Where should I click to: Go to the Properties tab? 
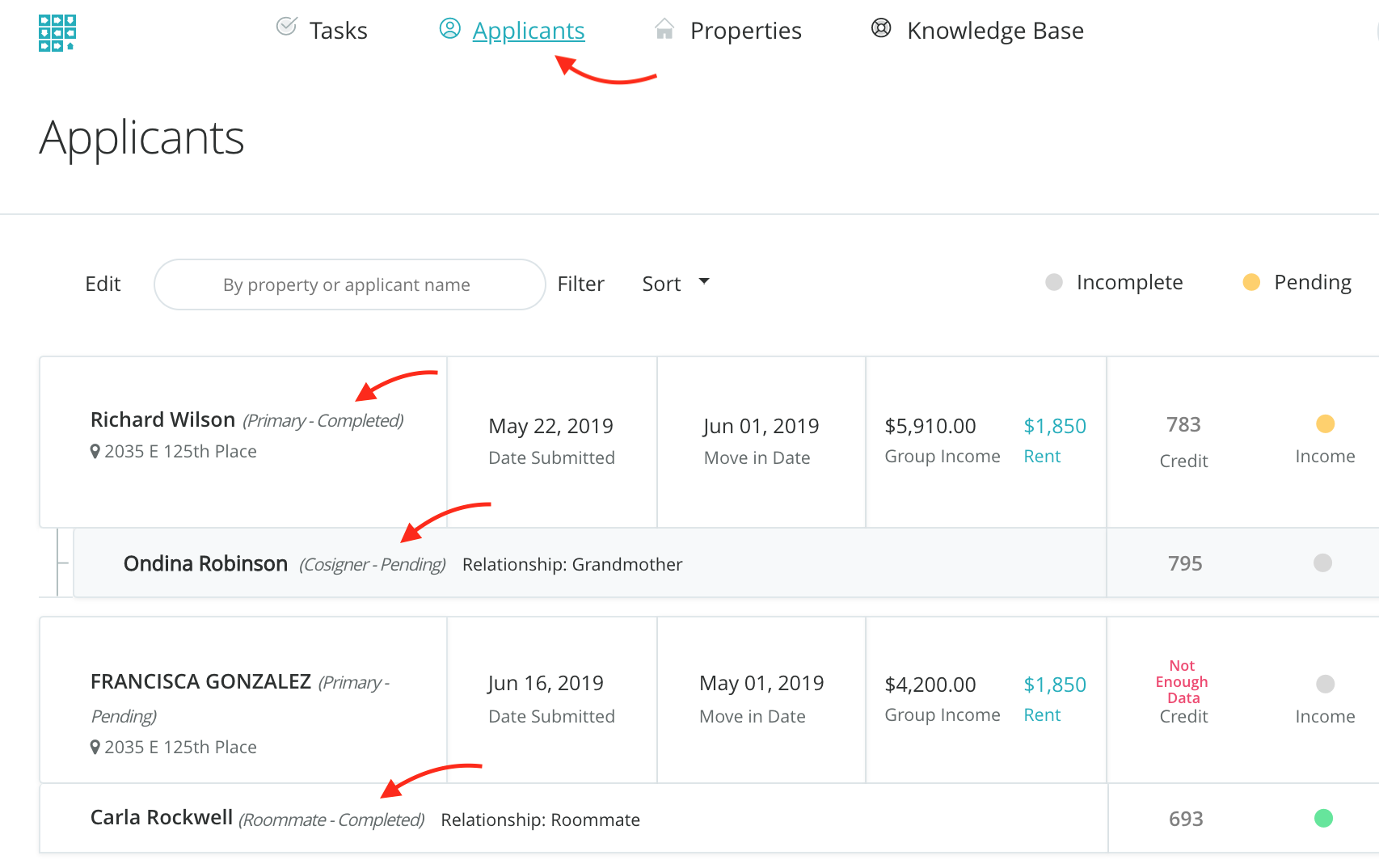744,31
